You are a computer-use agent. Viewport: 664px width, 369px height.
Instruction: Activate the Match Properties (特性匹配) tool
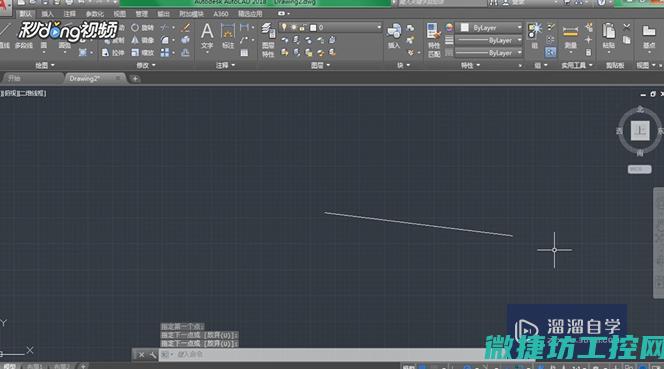click(x=434, y=40)
